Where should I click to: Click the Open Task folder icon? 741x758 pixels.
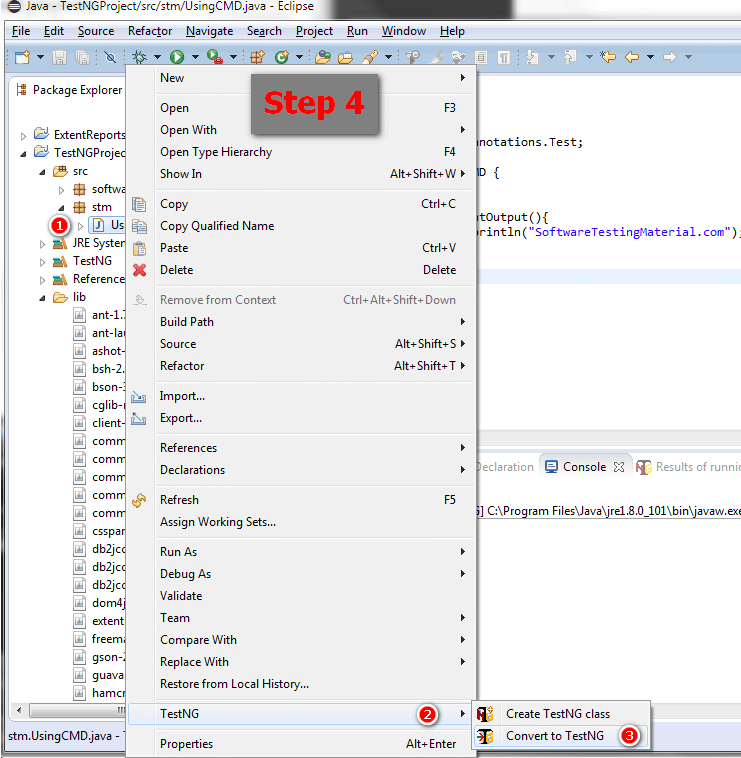345,58
